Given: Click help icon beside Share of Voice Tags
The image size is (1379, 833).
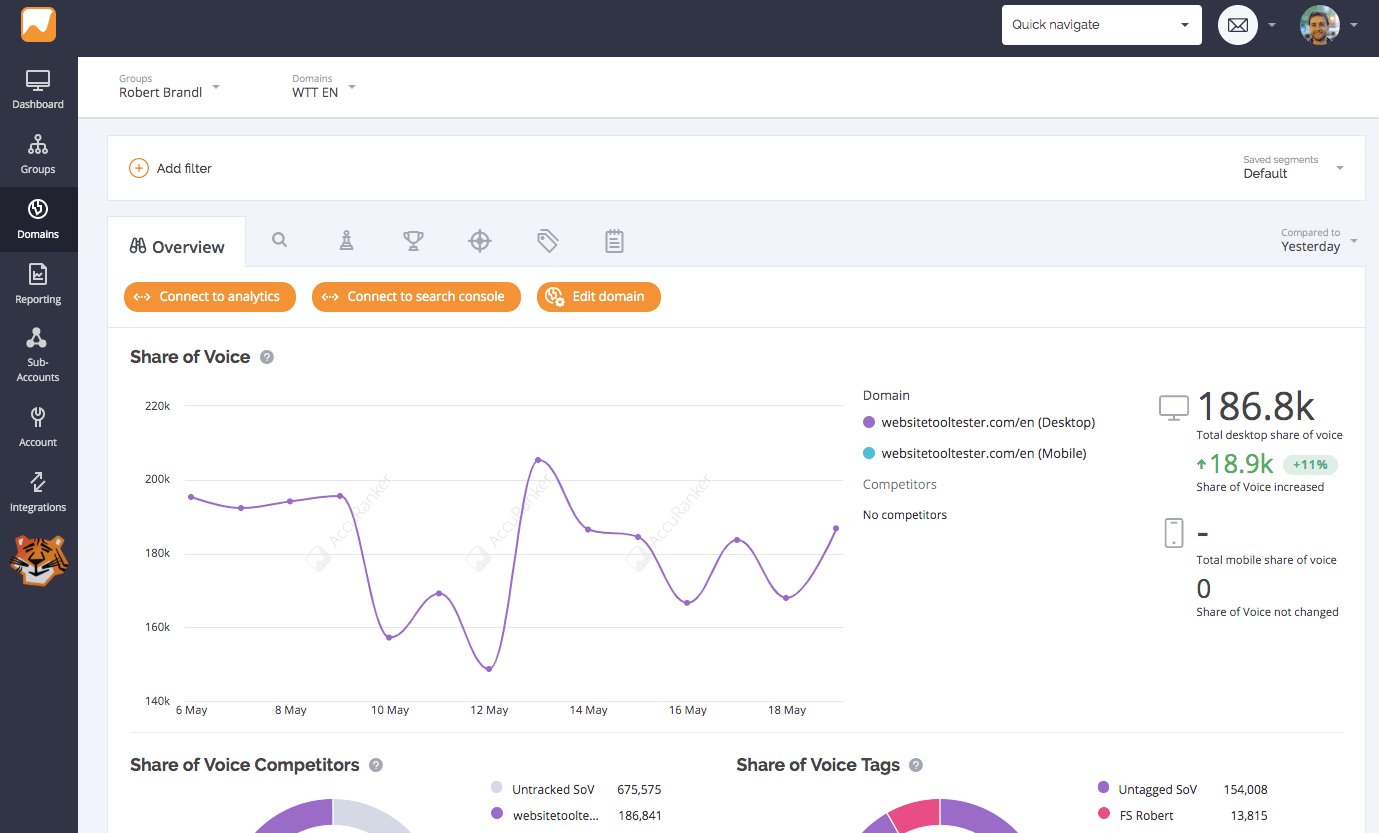Looking at the screenshot, I should point(916,765).
